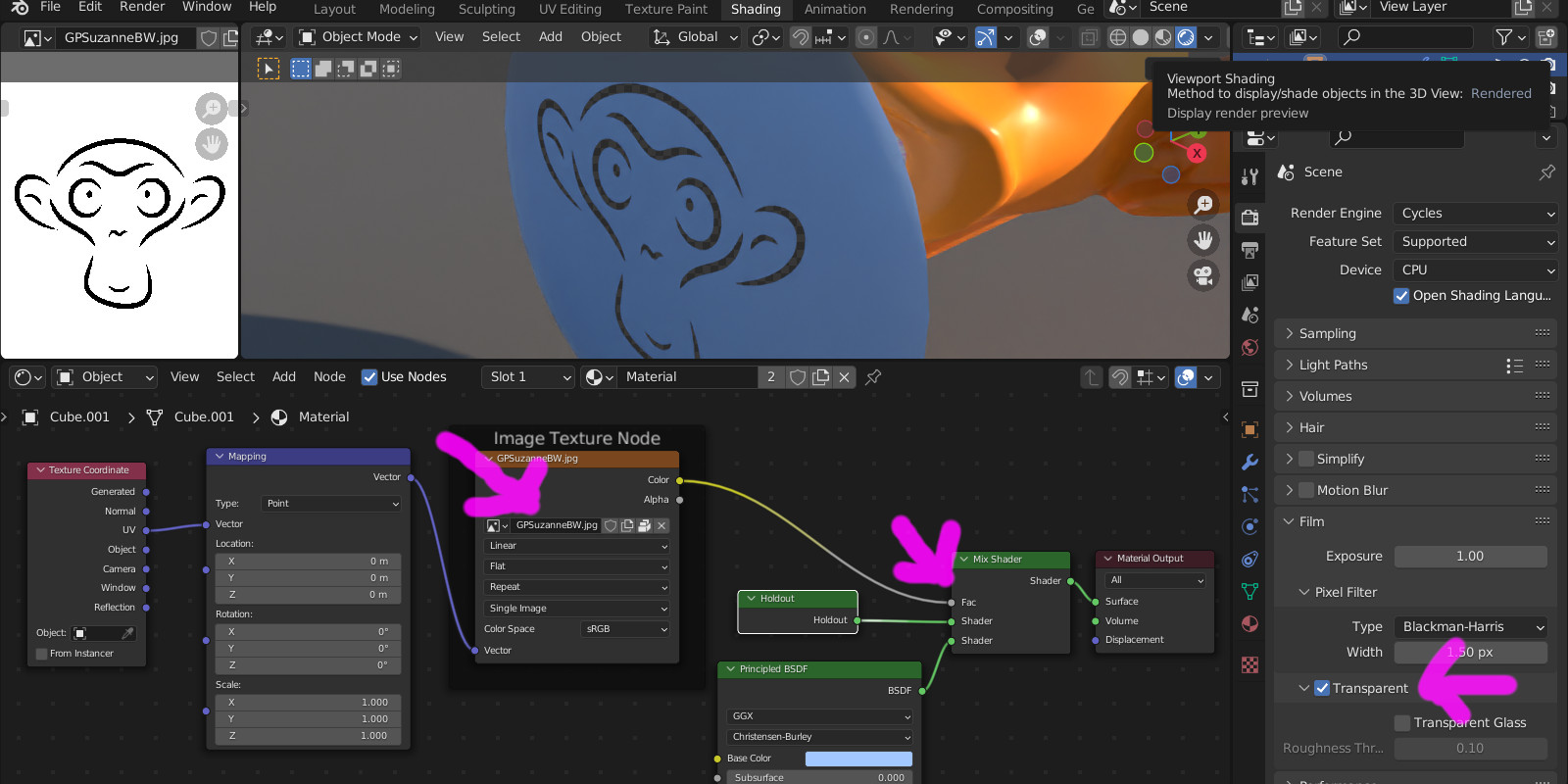Open the Device dropdown set to CPU
Image resolution: width=1568 pixels, height=784 pixels.
click(x=1475, y=270)
